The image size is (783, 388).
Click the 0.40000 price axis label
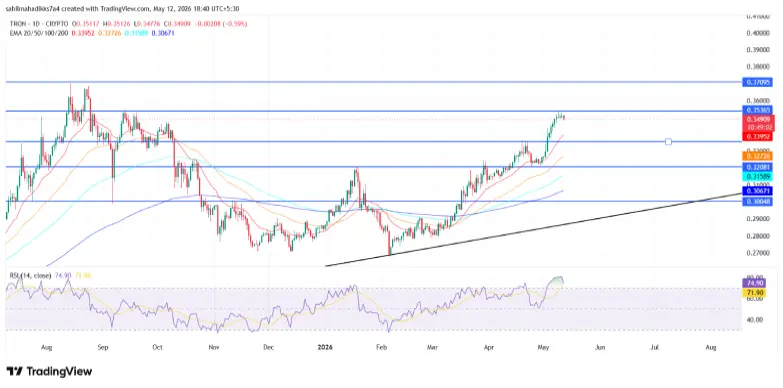pos(757,33)
